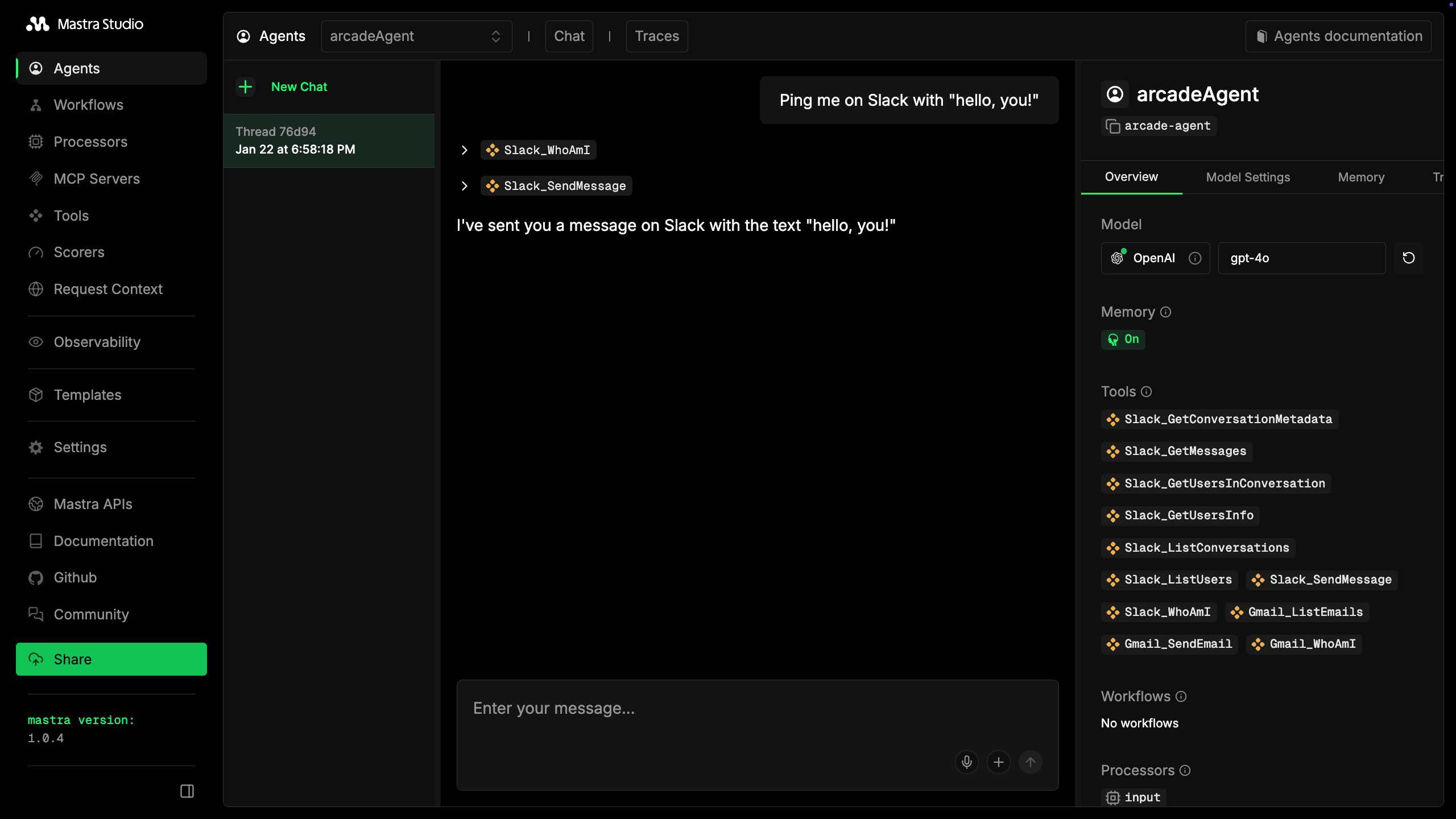Click the attachment plus icon near message input
The image size is (1456, 819).
tap(999, 762)
